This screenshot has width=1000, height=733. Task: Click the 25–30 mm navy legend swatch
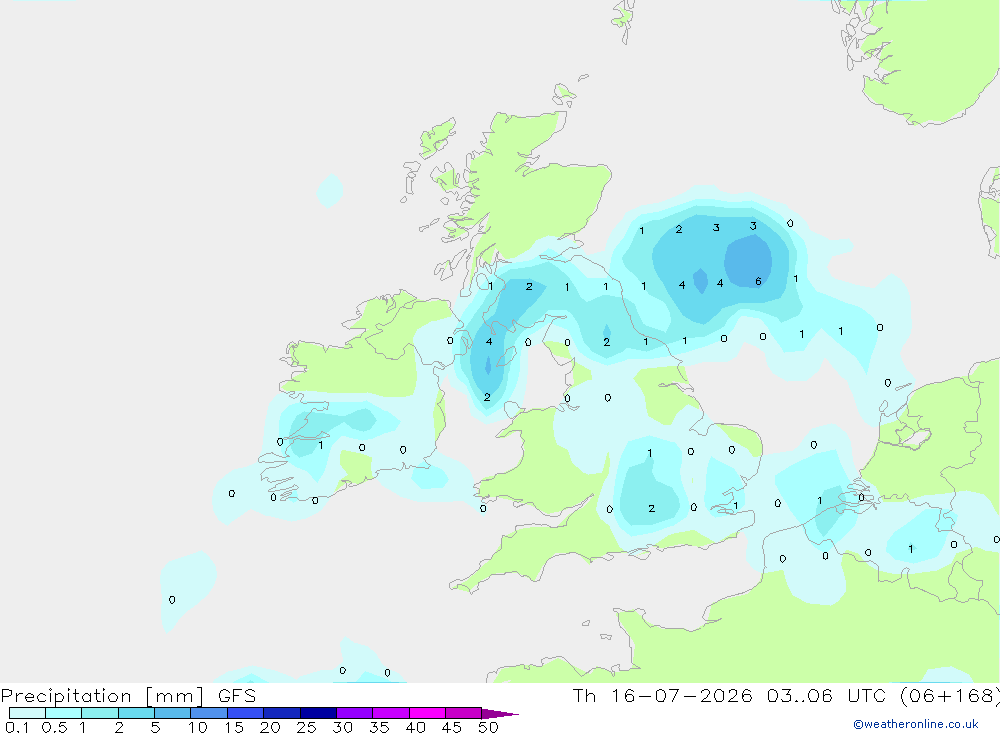tap(318, 713)
